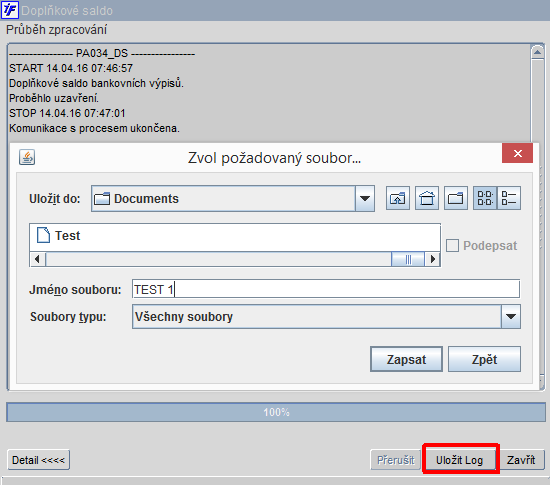Image resolution: width=550 pixels, height=485 pixels.
Task: Click the log line 'START 14.04.16 07:46:57'
Action: point(71,68)
